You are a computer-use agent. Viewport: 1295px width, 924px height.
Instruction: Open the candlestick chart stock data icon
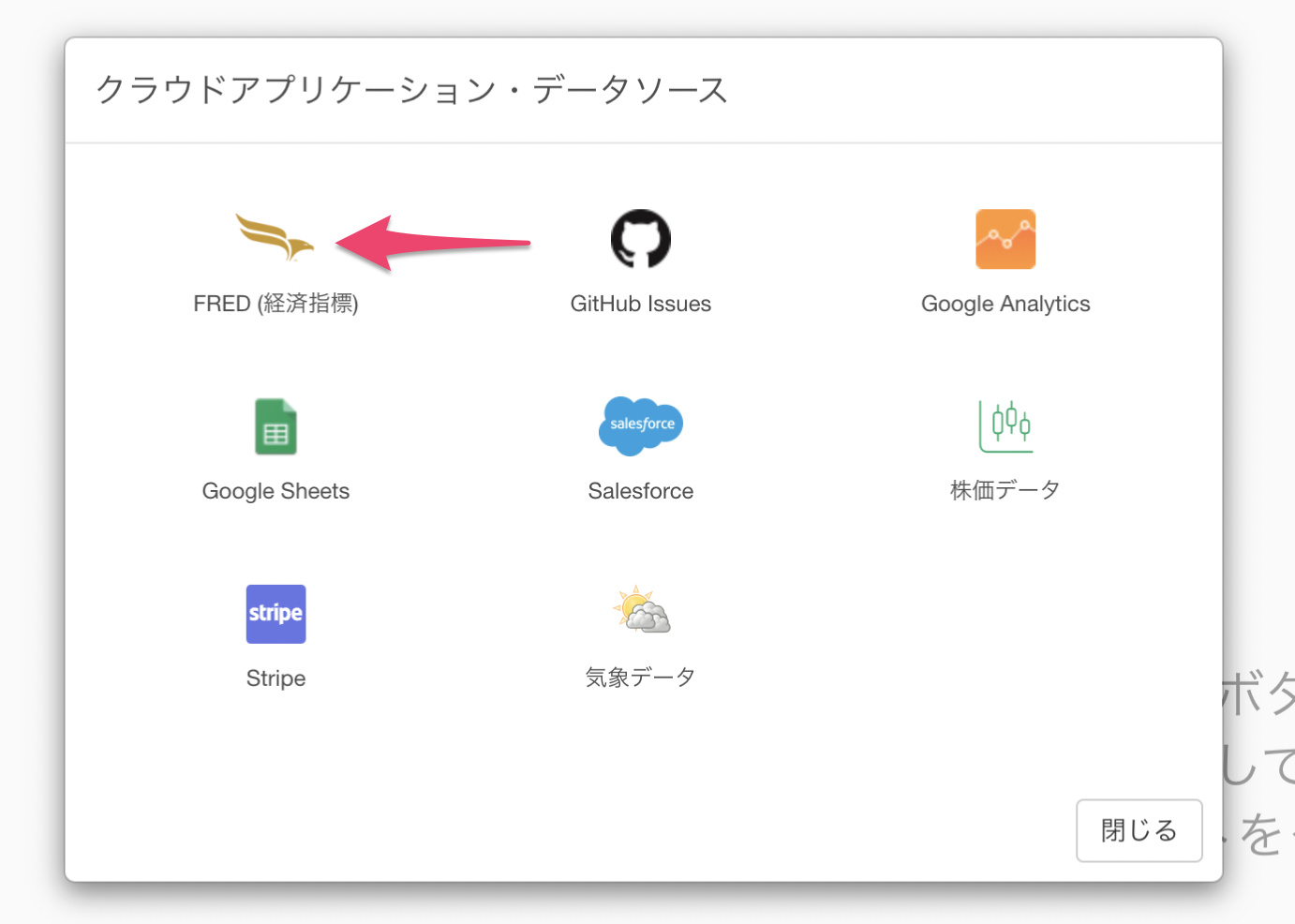pos(1005,426)
